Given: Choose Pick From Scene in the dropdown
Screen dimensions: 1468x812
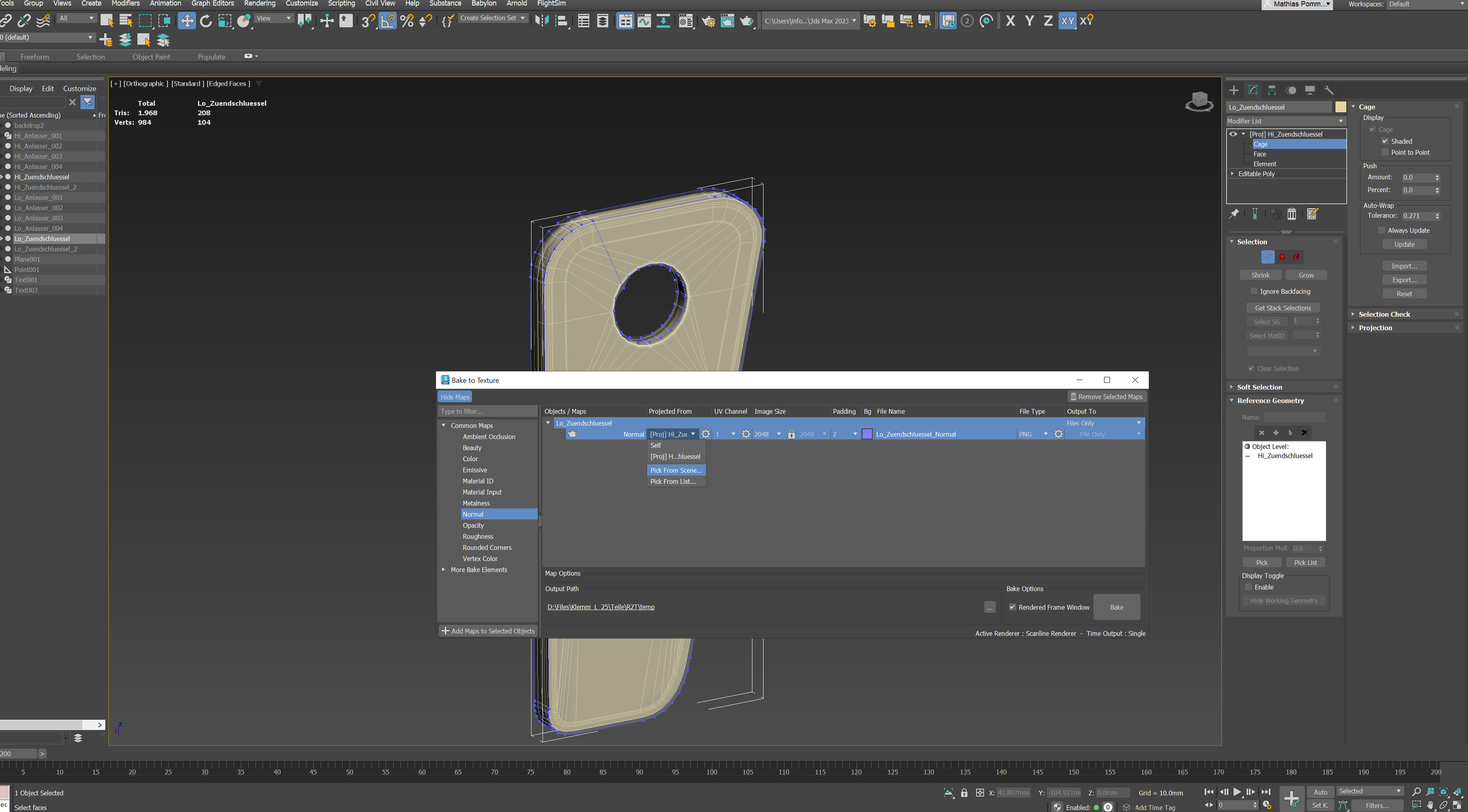Looking at the screenshot, I should click(676, 470).
